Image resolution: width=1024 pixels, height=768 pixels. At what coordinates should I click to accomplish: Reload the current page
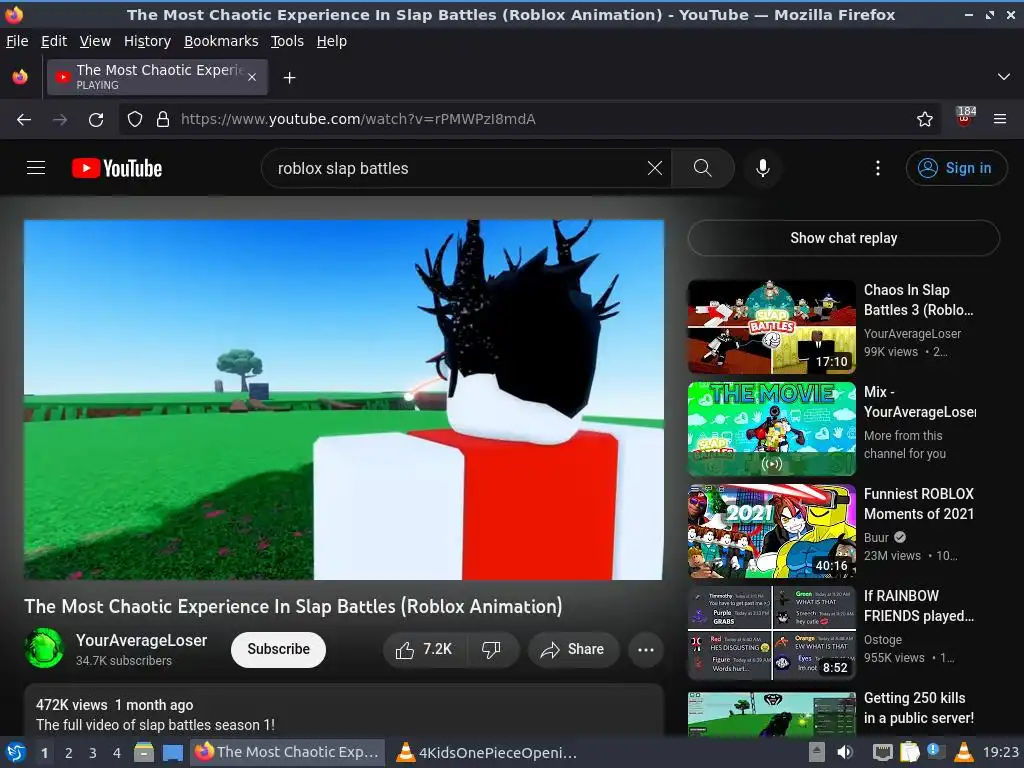tap(96, 120)
